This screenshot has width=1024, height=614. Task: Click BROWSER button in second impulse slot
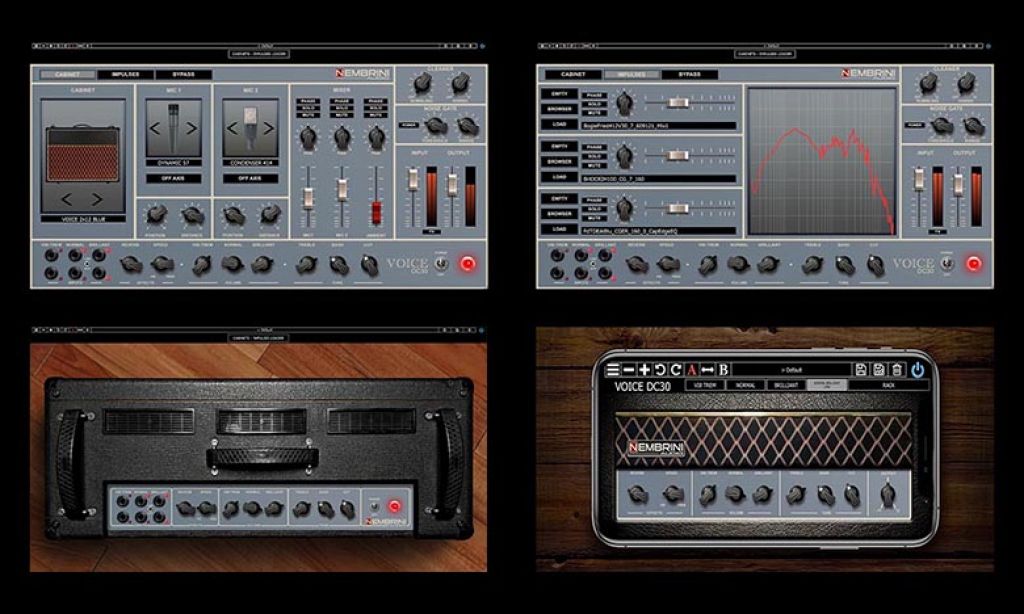tap(559, 161)
